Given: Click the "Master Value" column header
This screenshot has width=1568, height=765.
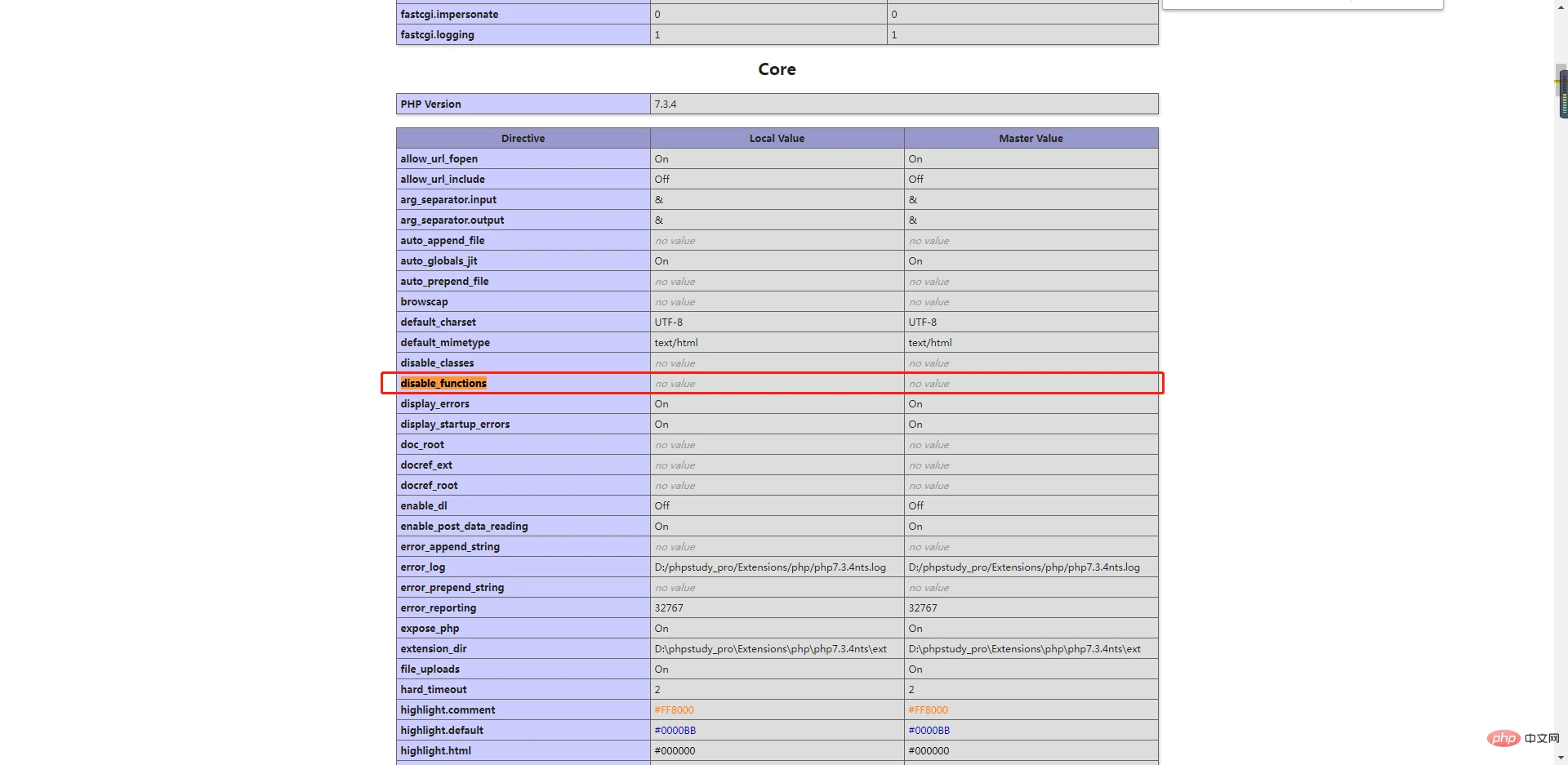Looking at the screenshot, I should click(x=1031, y=138).
